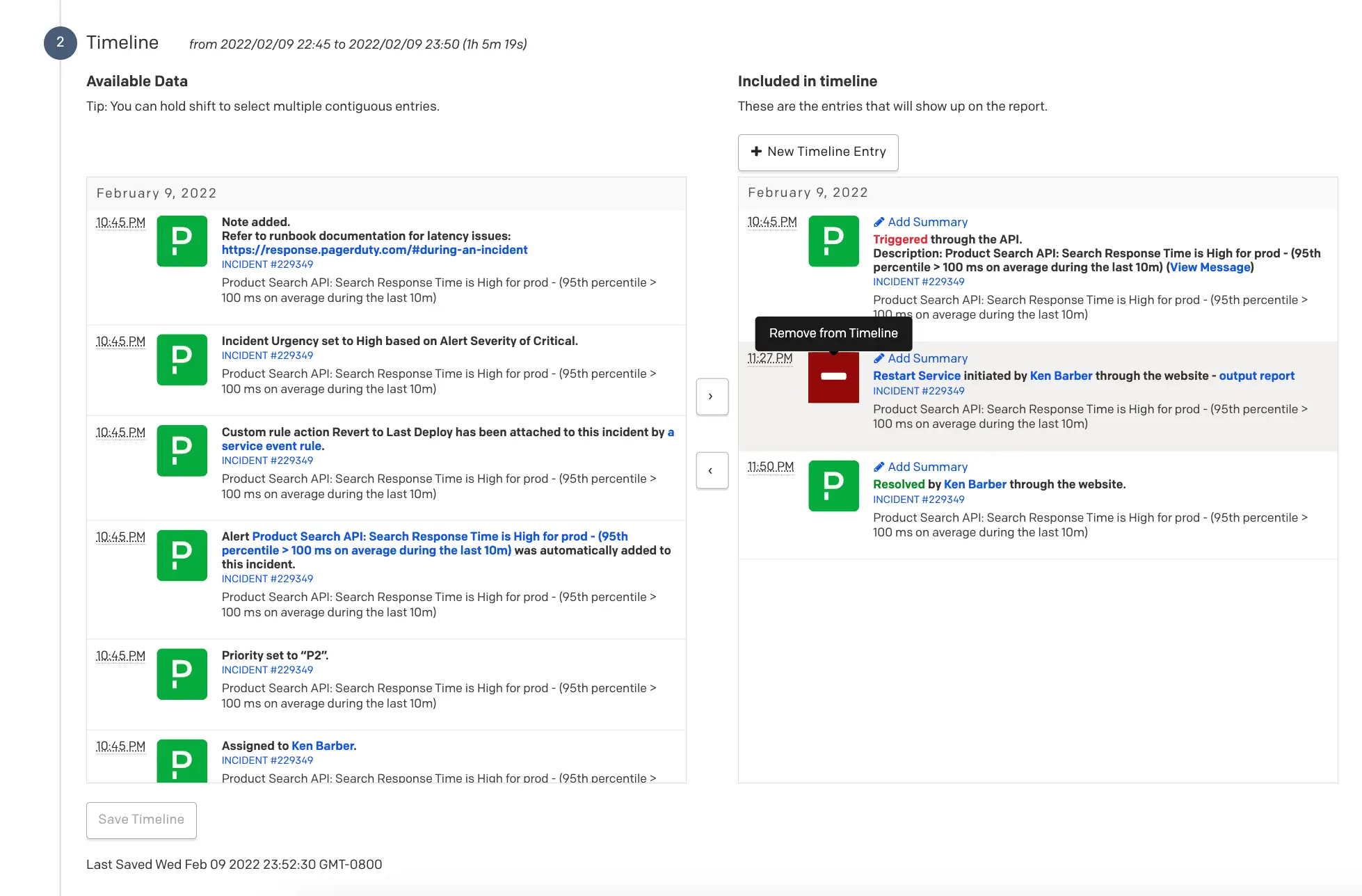Click the Restart Service link

click(916, 376)
